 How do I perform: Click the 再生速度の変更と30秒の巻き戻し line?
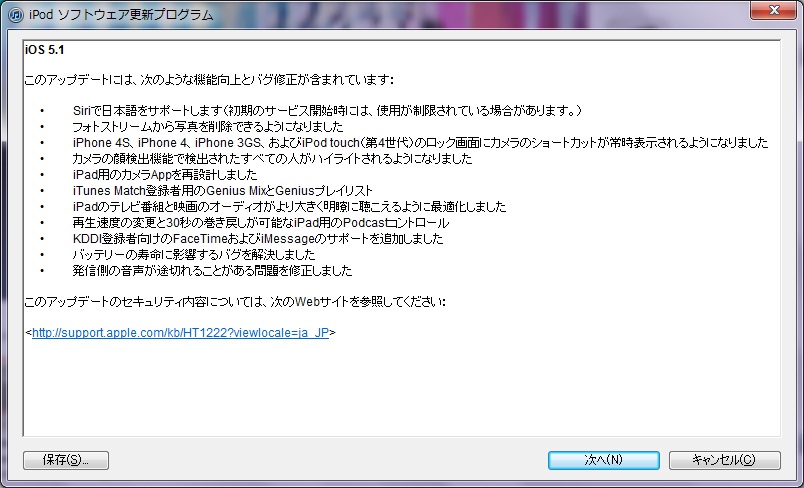point(260,222)
